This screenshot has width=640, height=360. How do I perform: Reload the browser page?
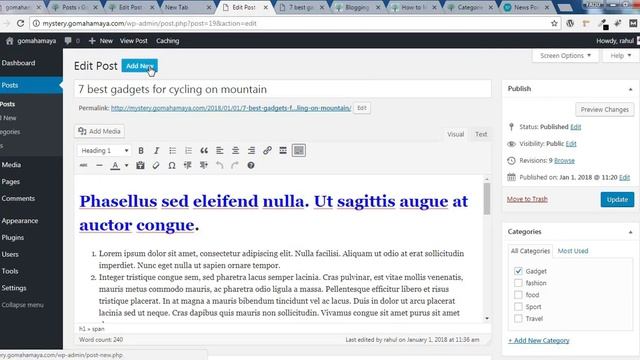point(20,23)
